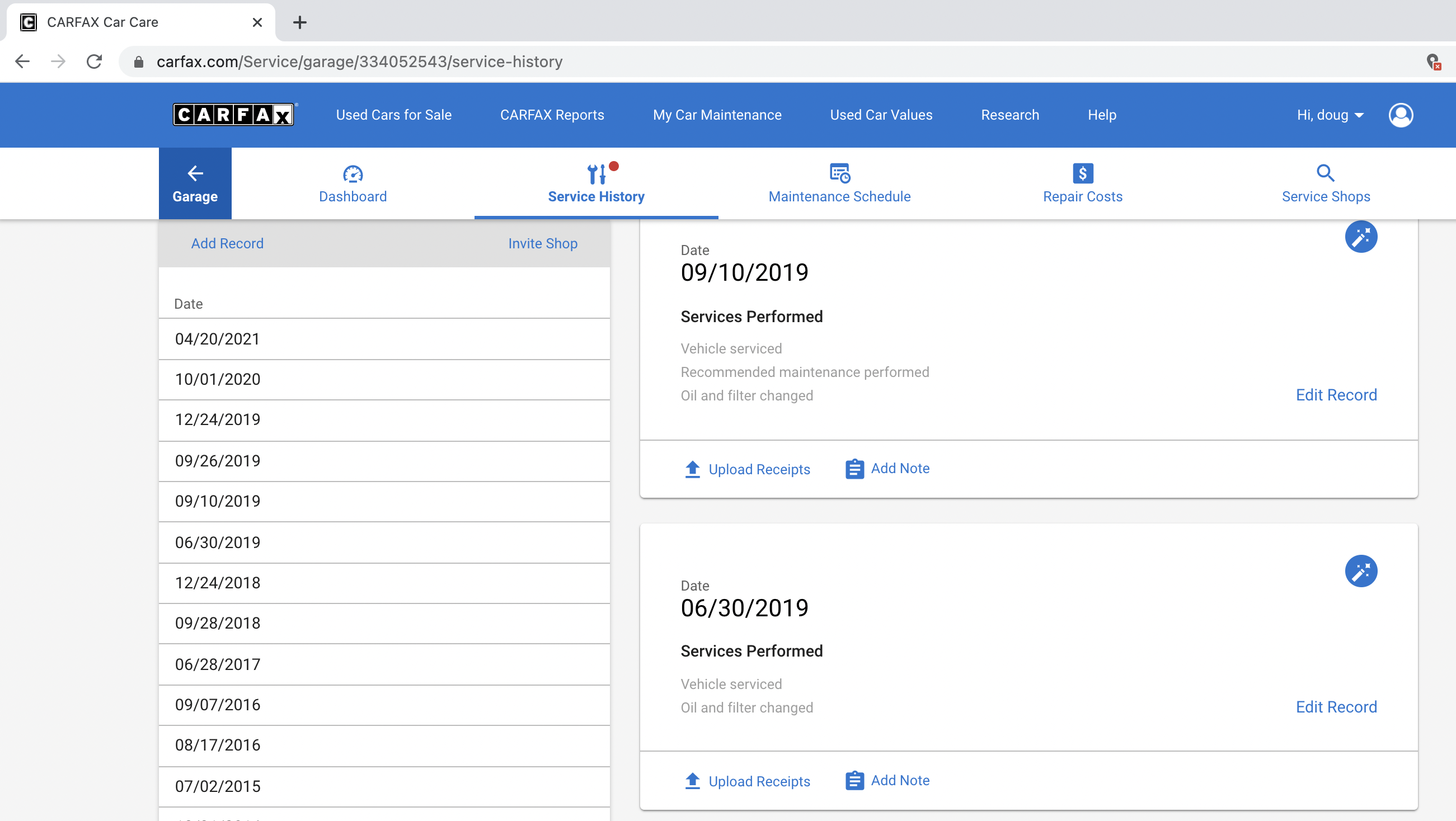Click the browser address bar URL
The height and width of the screenshot is (821, 1456).
(x=359, y=62)
